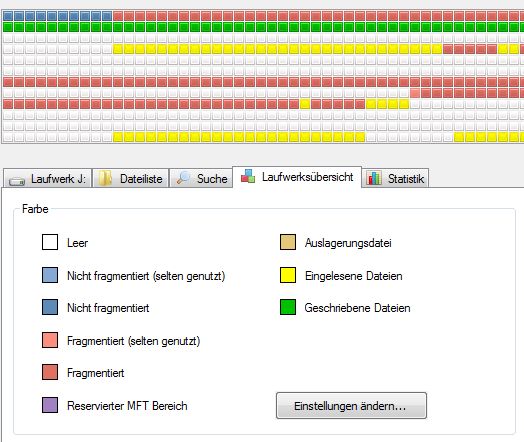
Task: Click the green Geschriebene Dateien swatch
Action: point(288,307)
